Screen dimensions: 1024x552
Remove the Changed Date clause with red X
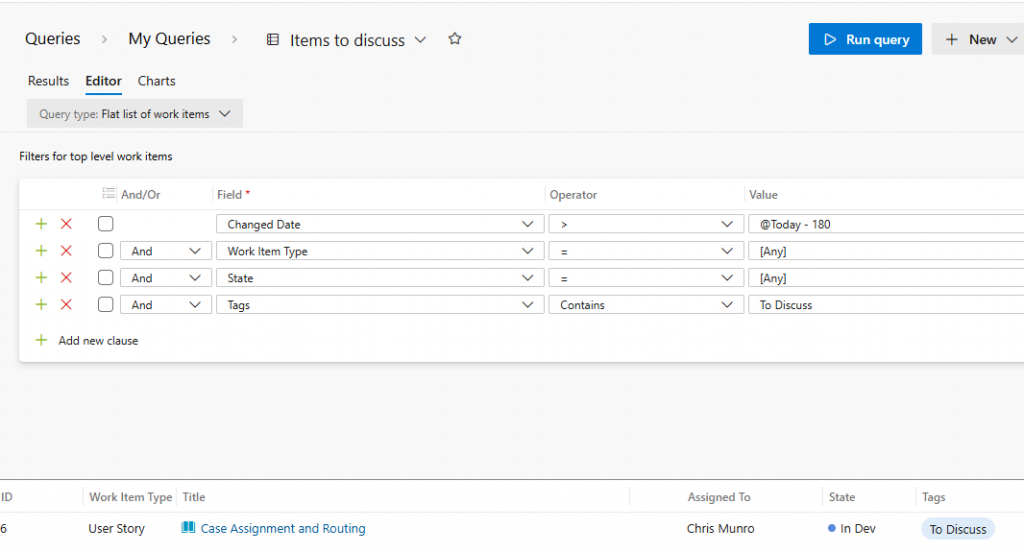[66, 224]
